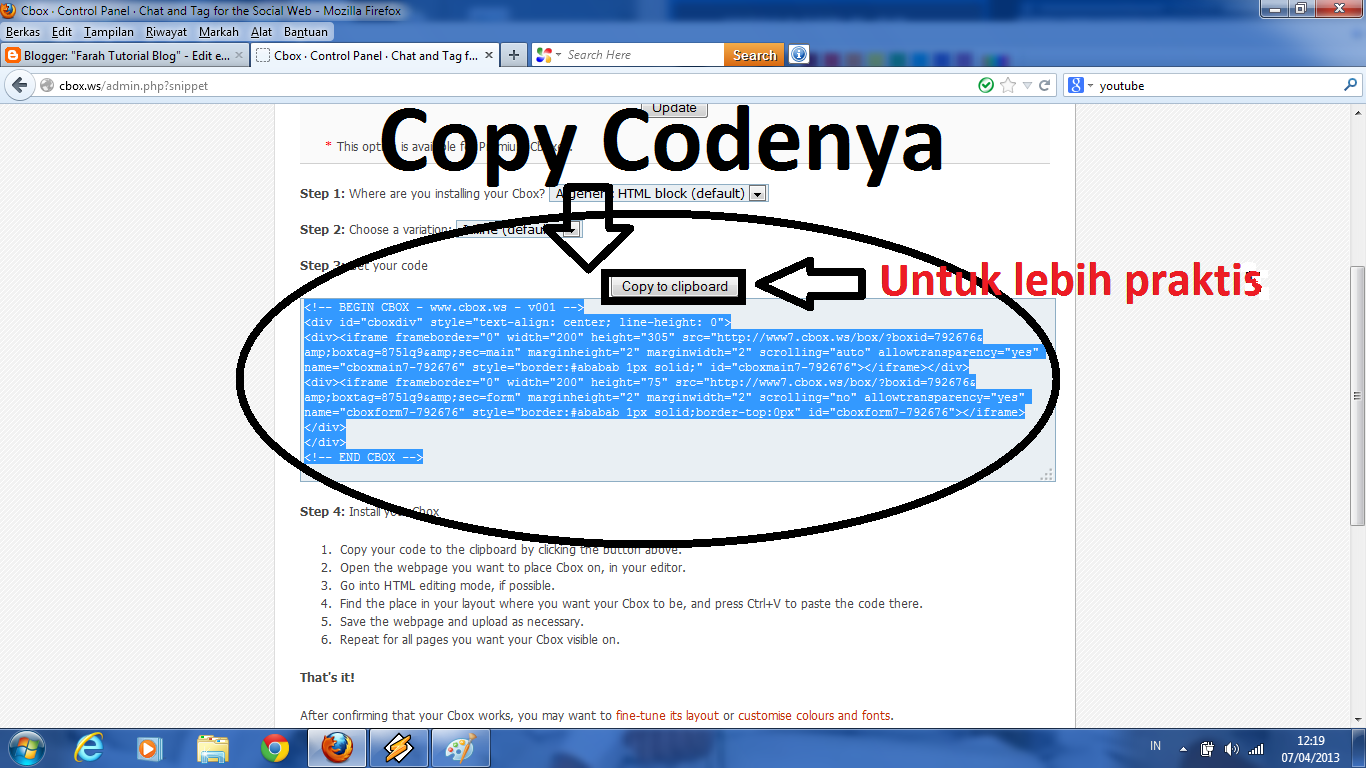Select the Cbox Control Panel tab
The width and height of the screenshot is (1366, 768).
(x=373, y=56)
